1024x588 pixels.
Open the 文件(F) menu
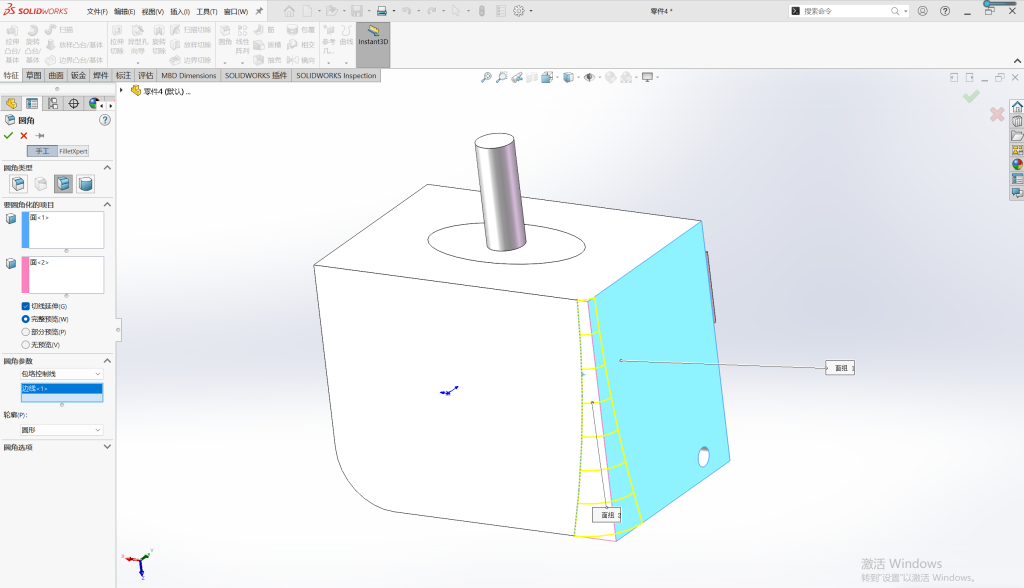point(97,11)
